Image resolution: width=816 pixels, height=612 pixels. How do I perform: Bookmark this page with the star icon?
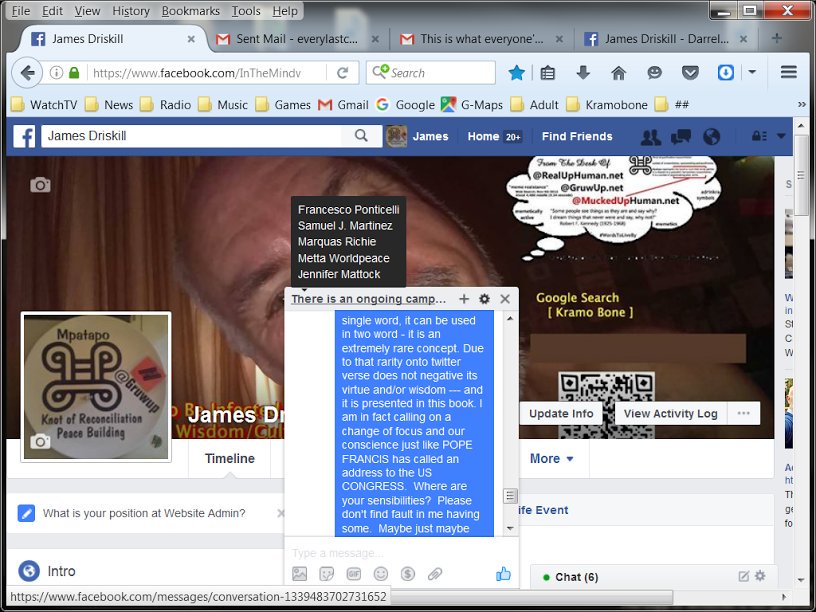point(517,73)
